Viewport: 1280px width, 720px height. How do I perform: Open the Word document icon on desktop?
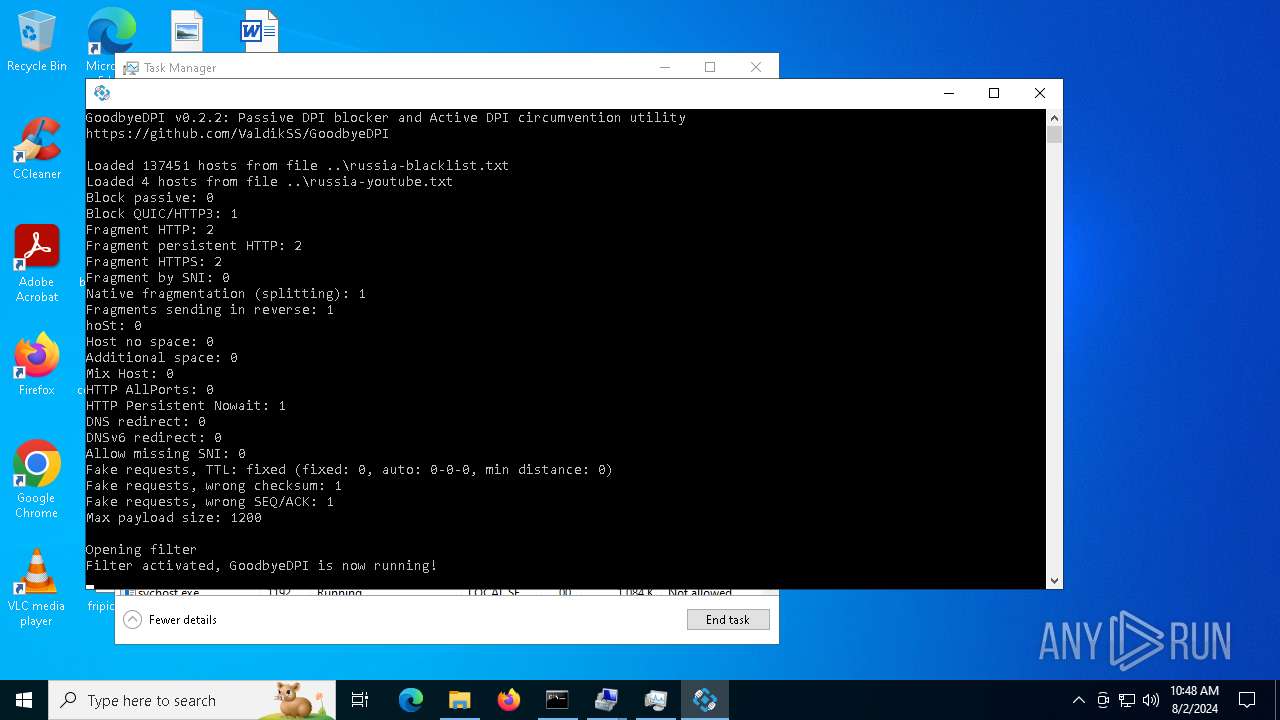[259, 31]
